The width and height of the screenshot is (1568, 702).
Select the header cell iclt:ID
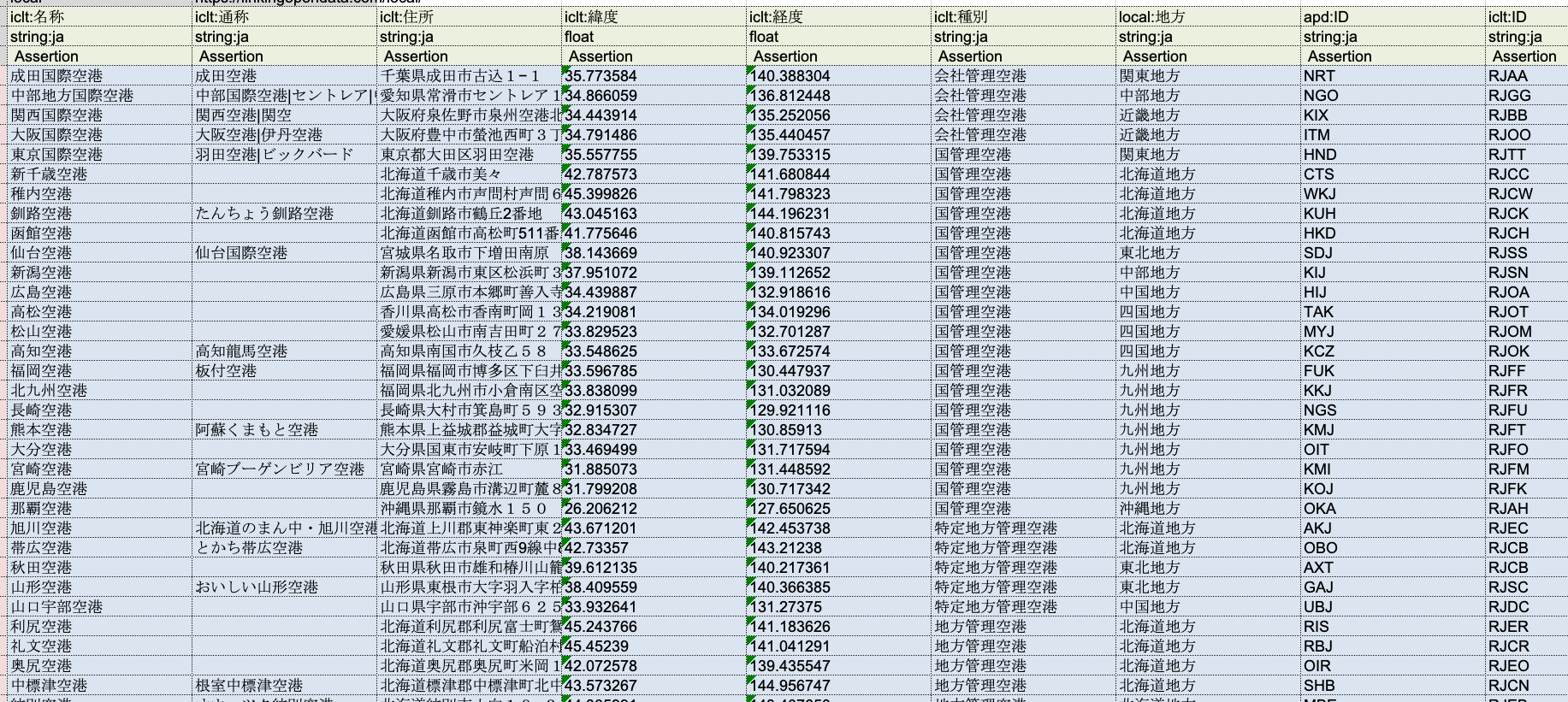pos(1527,17)
